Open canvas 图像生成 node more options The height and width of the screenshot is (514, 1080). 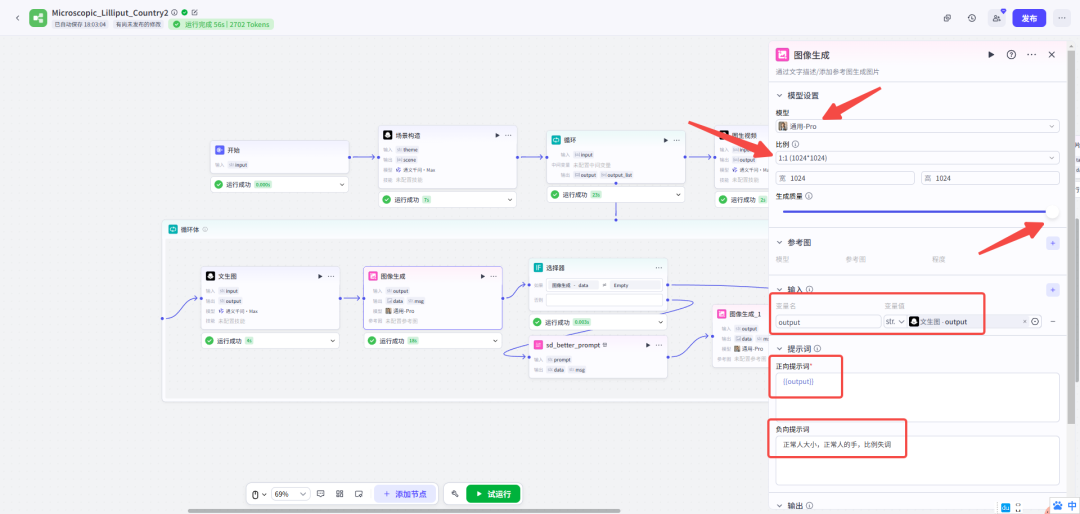[493, 276]
